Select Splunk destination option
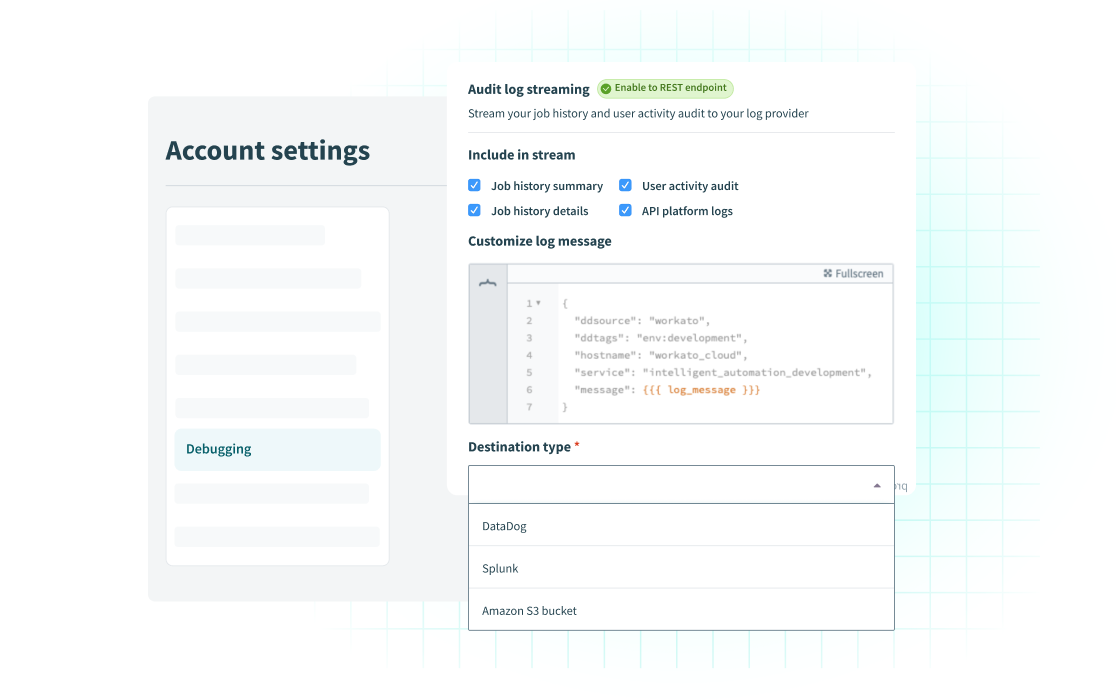The width and height of the screenshot is (1116, 700). coord(681,568)
